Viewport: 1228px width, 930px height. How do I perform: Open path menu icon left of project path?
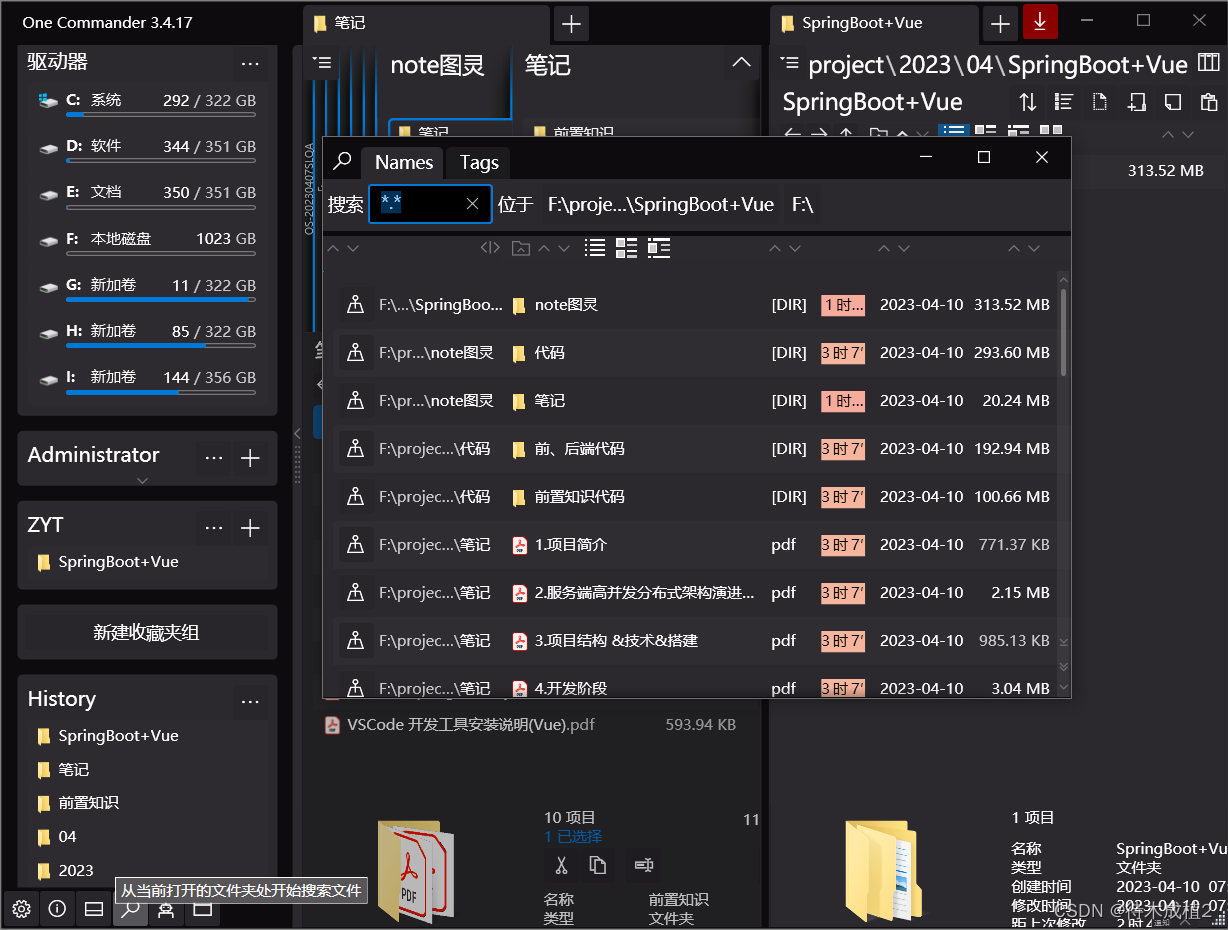coord(790,64)
